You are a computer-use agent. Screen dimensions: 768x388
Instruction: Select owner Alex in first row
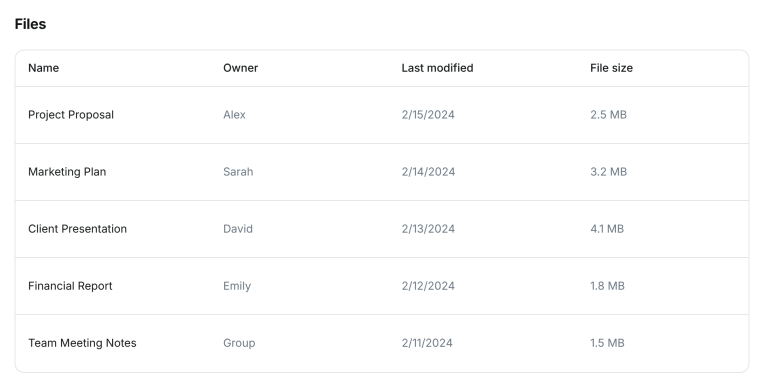coord(234,115)
